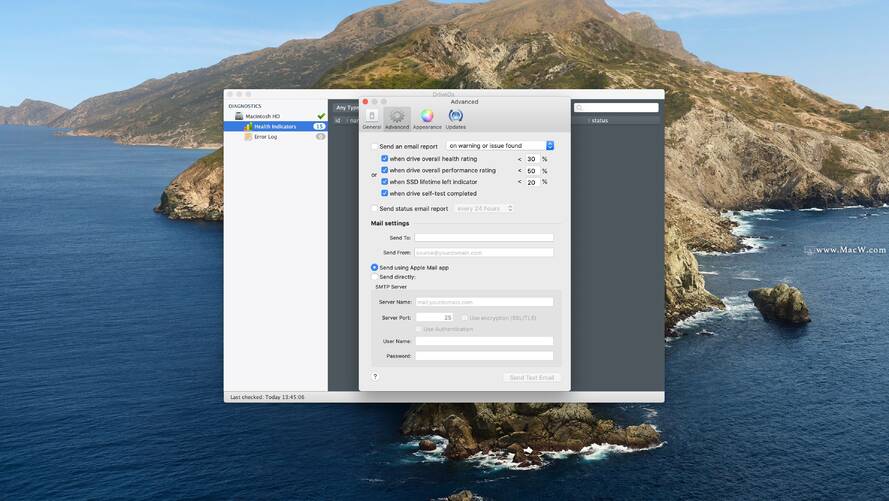Switch to the Updates preferences tab
Screen dimensions: 889x501
tap(455, 117)
